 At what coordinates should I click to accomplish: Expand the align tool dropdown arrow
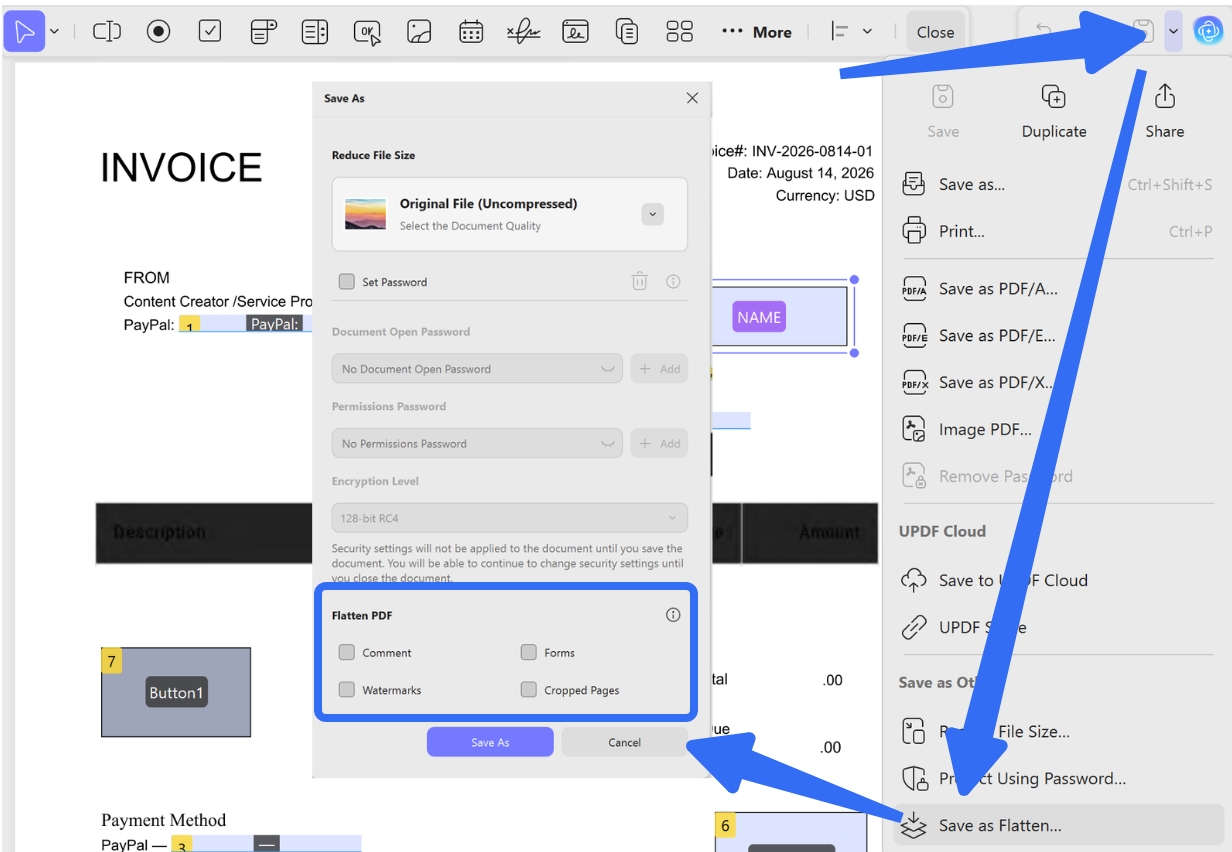[x=867, y=32]
